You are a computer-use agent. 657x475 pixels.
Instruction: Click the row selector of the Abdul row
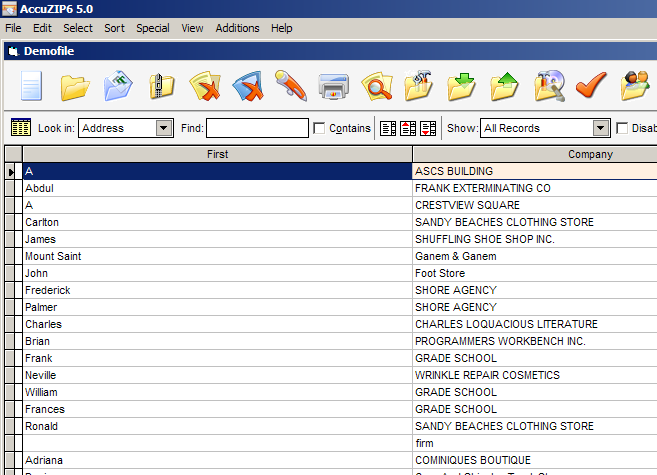click(10, 188)
